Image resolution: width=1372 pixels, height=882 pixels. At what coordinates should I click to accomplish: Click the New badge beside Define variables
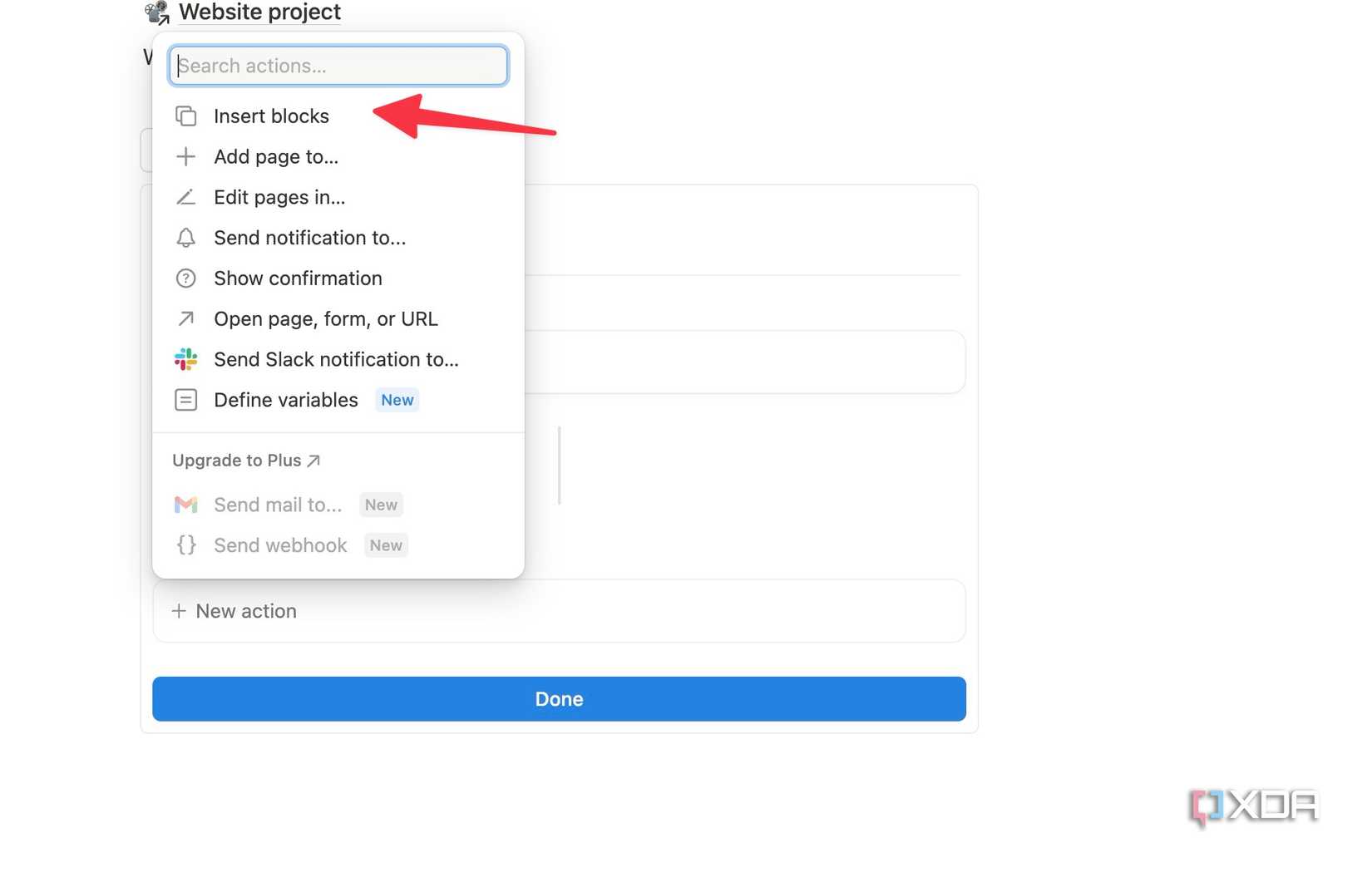coord(397,400)
